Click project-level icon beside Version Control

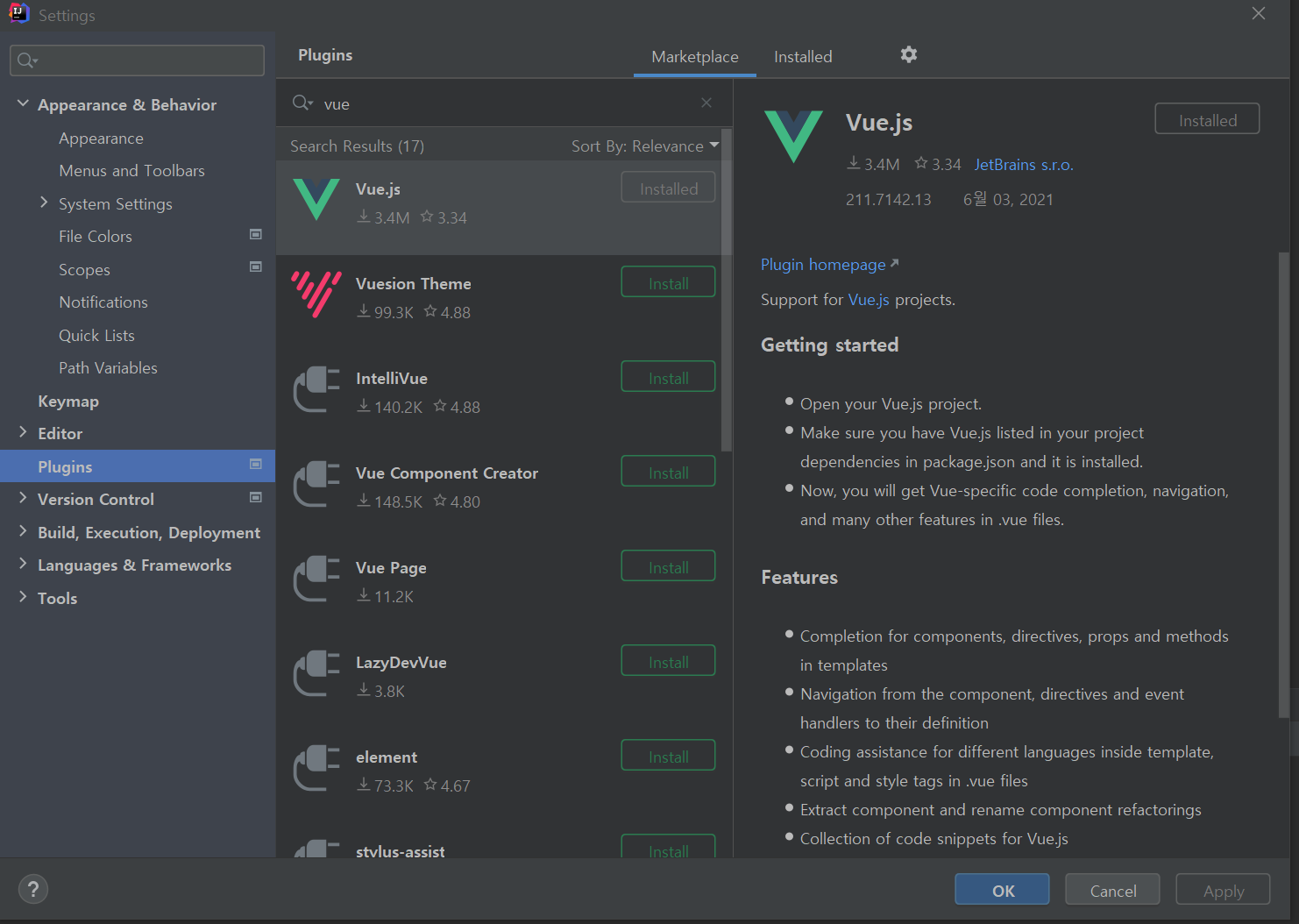coord(256,497)
